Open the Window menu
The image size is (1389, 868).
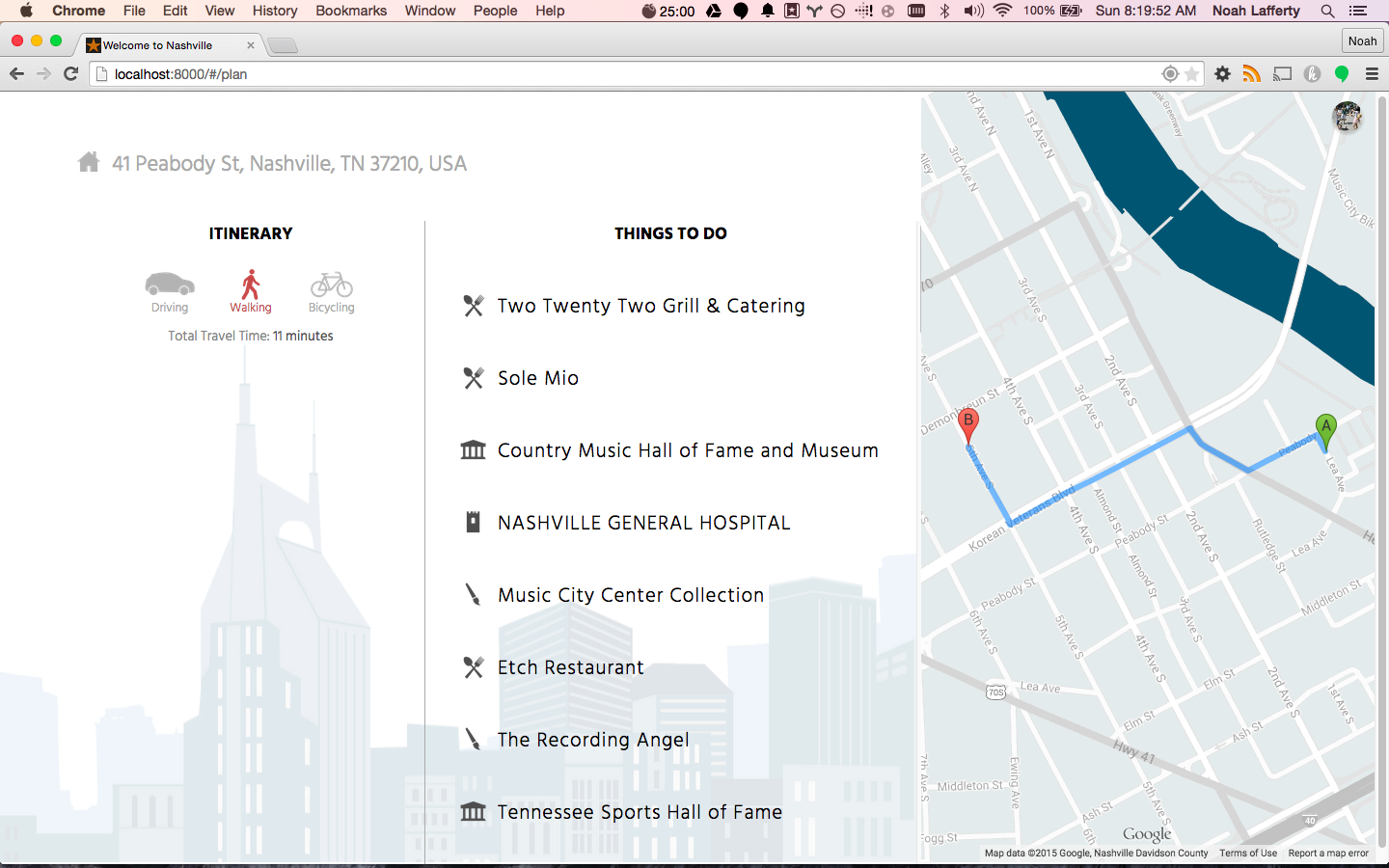(430, 11)
